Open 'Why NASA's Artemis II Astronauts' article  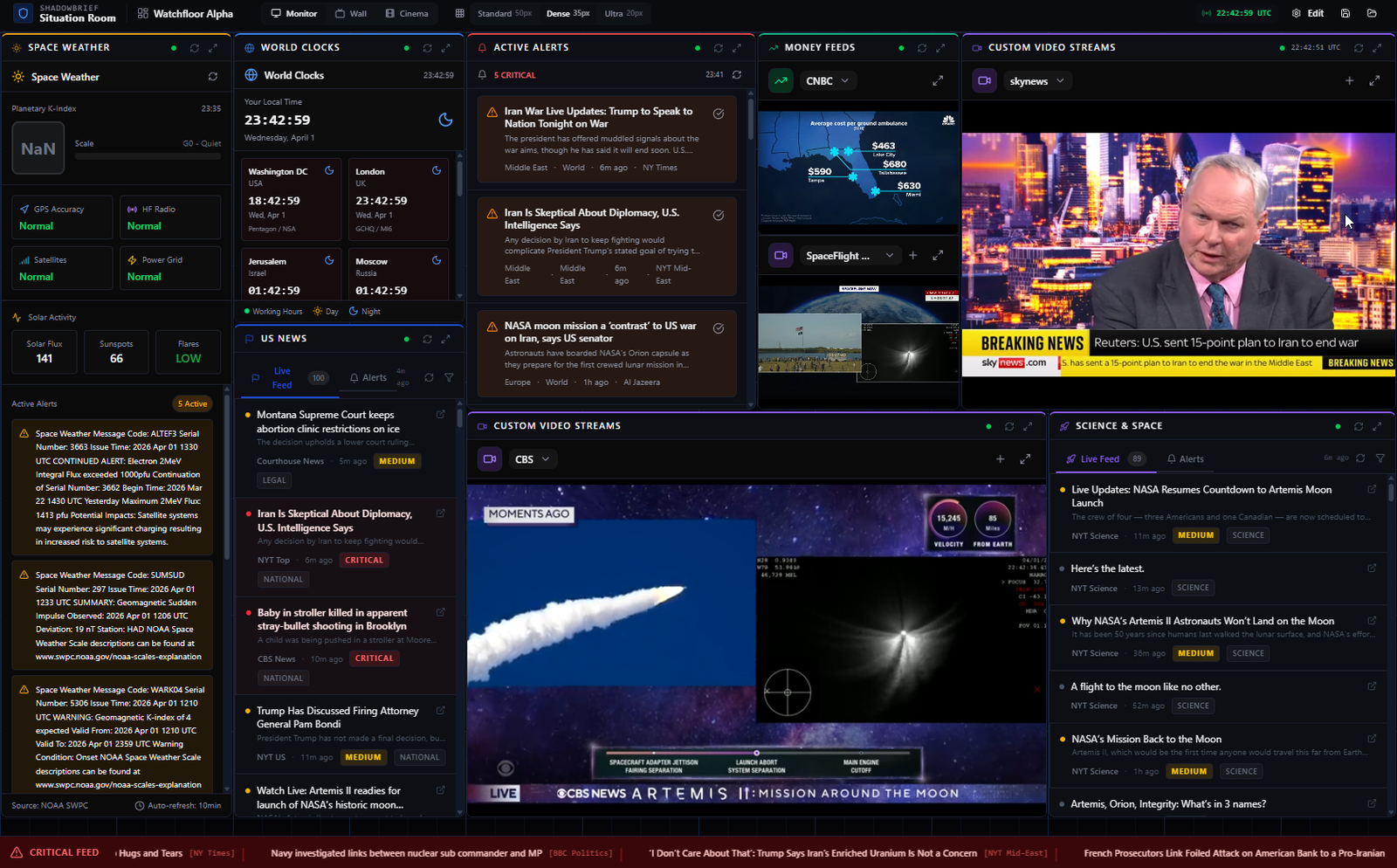pos(1202,621)
